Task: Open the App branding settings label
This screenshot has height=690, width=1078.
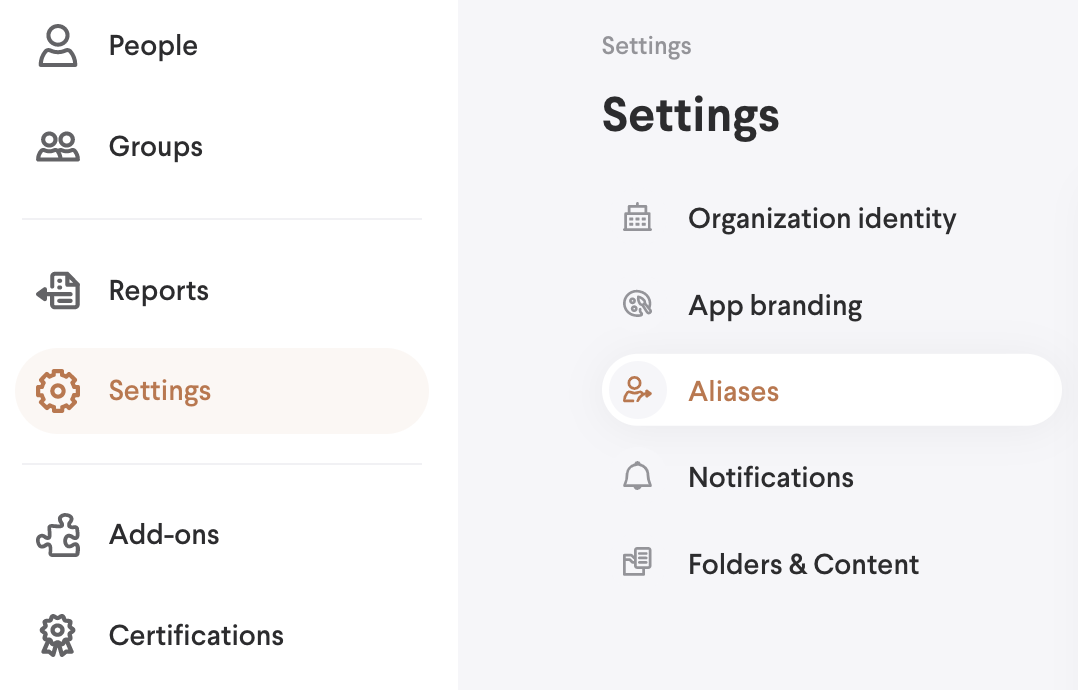Action: pyautogui.click(x=775, y=305)
